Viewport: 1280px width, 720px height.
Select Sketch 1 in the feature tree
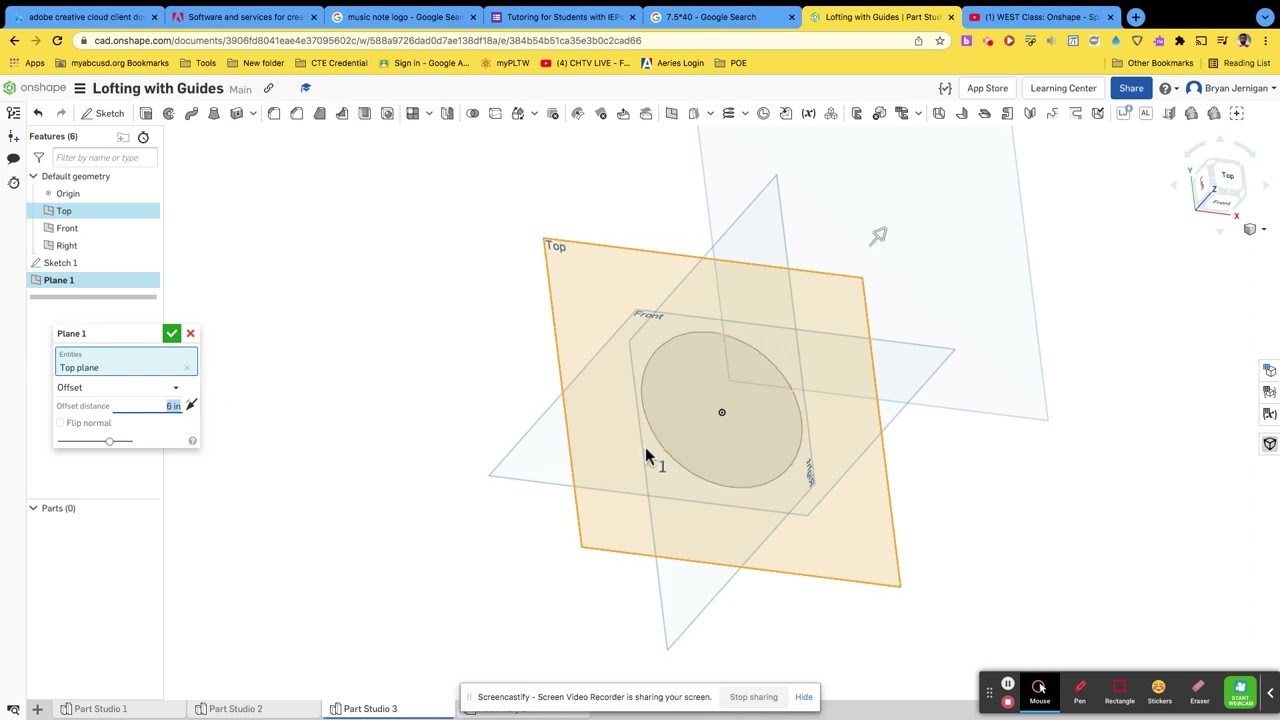coord(60,263)
